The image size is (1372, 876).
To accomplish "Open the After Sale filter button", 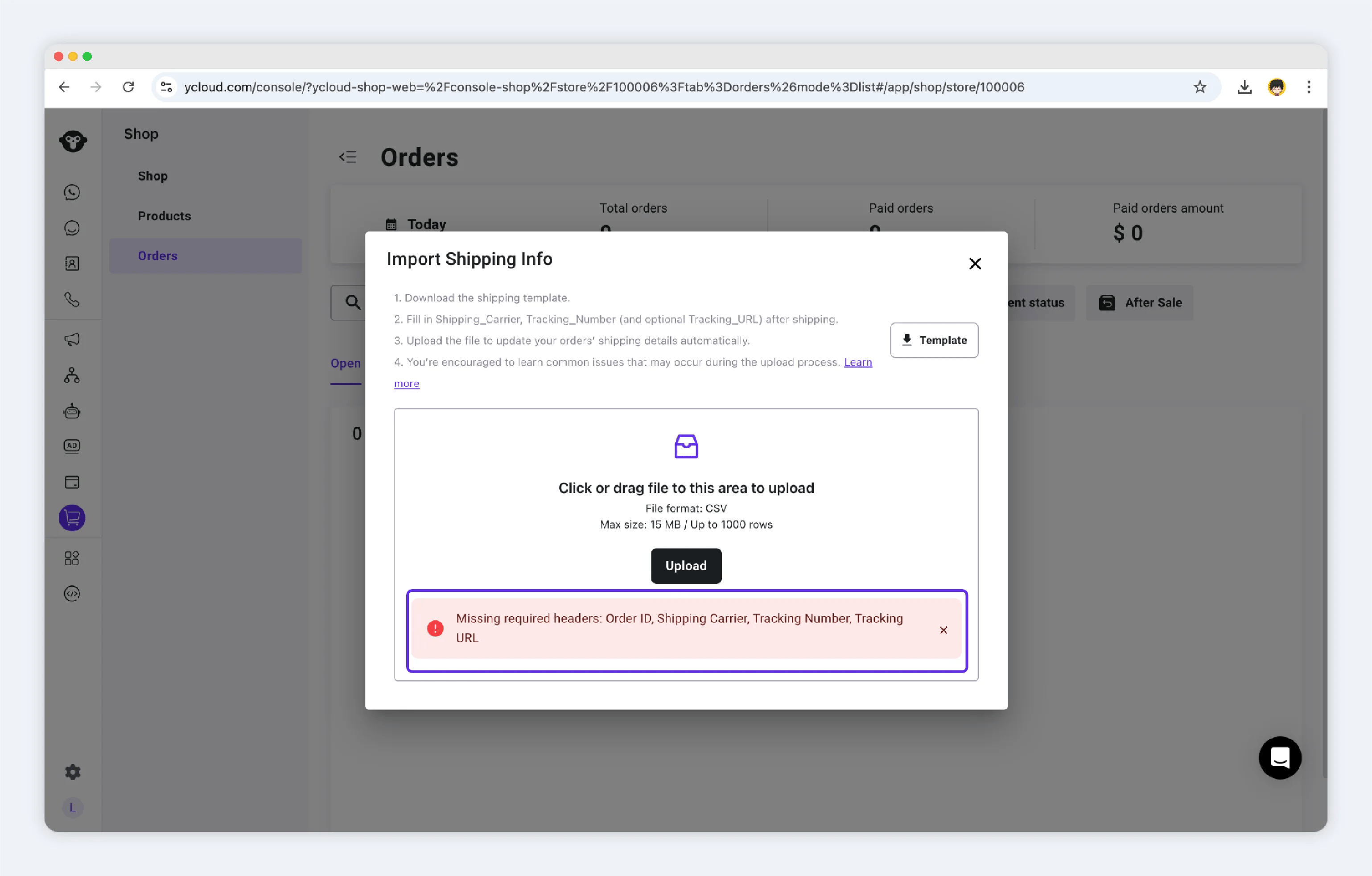I will coord(1140,303).
